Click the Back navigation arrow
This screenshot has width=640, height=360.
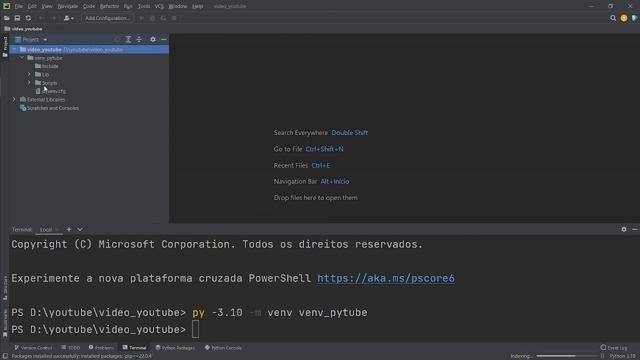point(41,18)
